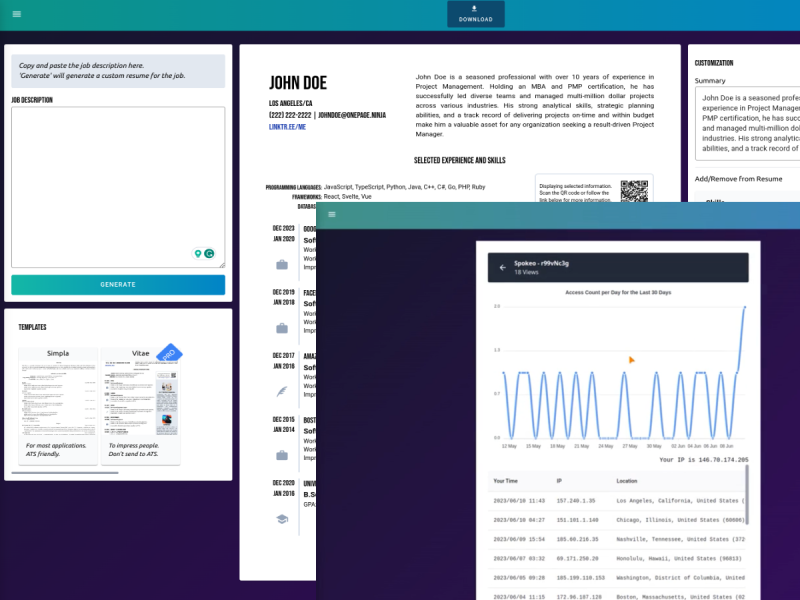Screen dimensions: 800x600
Task: Click the 'IP' column header
Action: click(559, 481)
